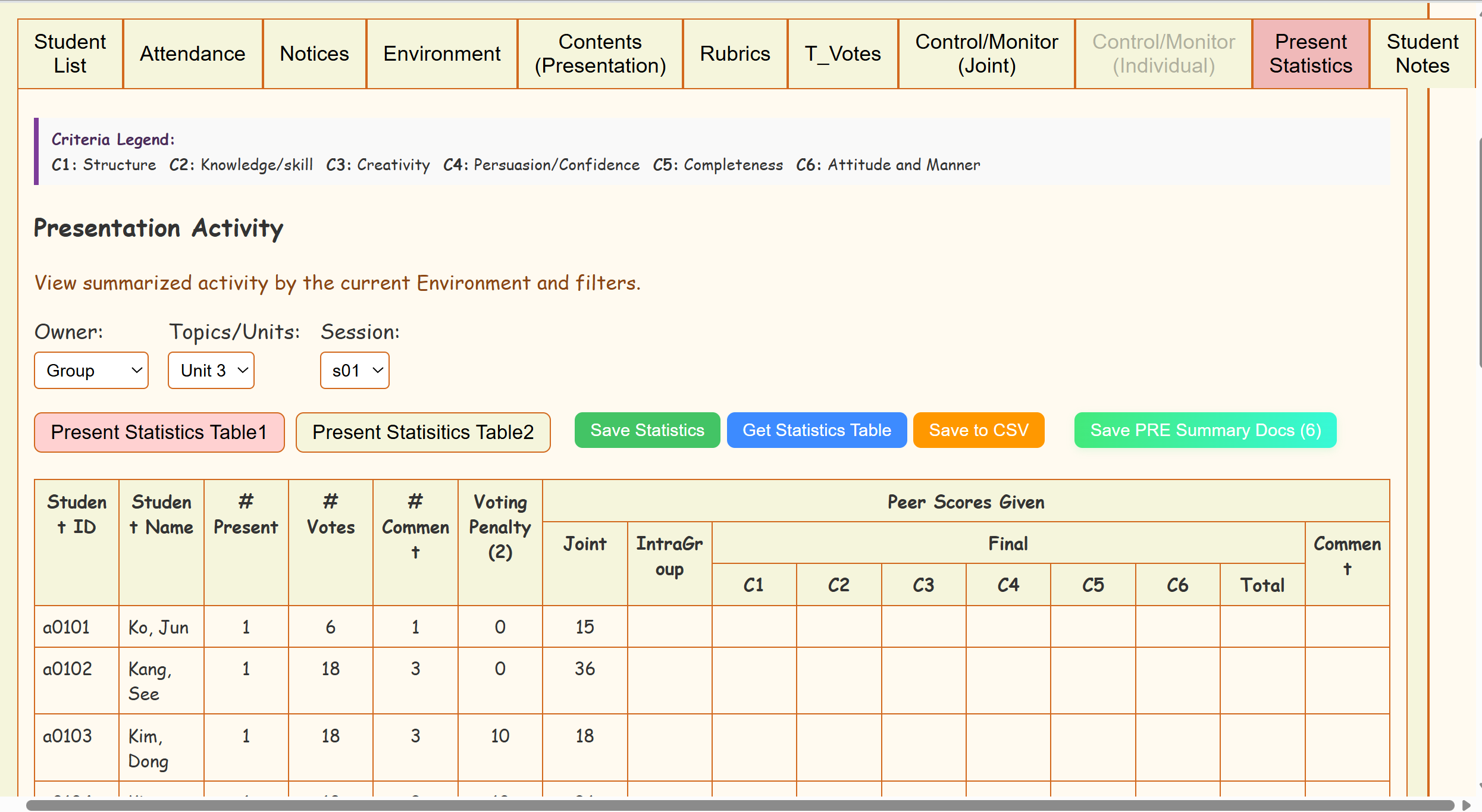This screenshot has height=812, width=1482.
Task: Switch to Student List tab
Action: pyautogui.click(x=70, y=54)
